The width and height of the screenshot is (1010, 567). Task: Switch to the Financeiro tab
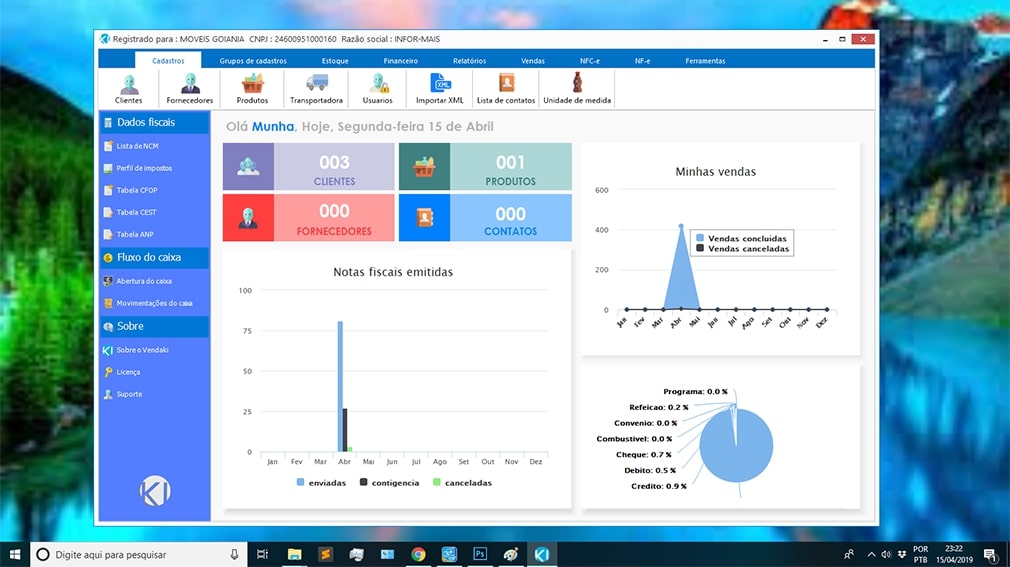pos(400,61)
